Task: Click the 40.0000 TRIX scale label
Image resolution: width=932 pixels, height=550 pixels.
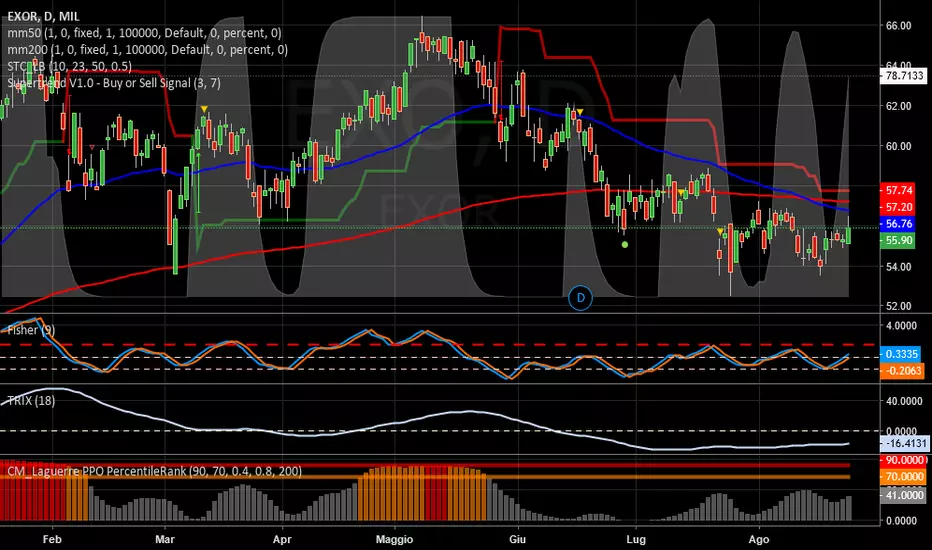Action: coord(903,401)
